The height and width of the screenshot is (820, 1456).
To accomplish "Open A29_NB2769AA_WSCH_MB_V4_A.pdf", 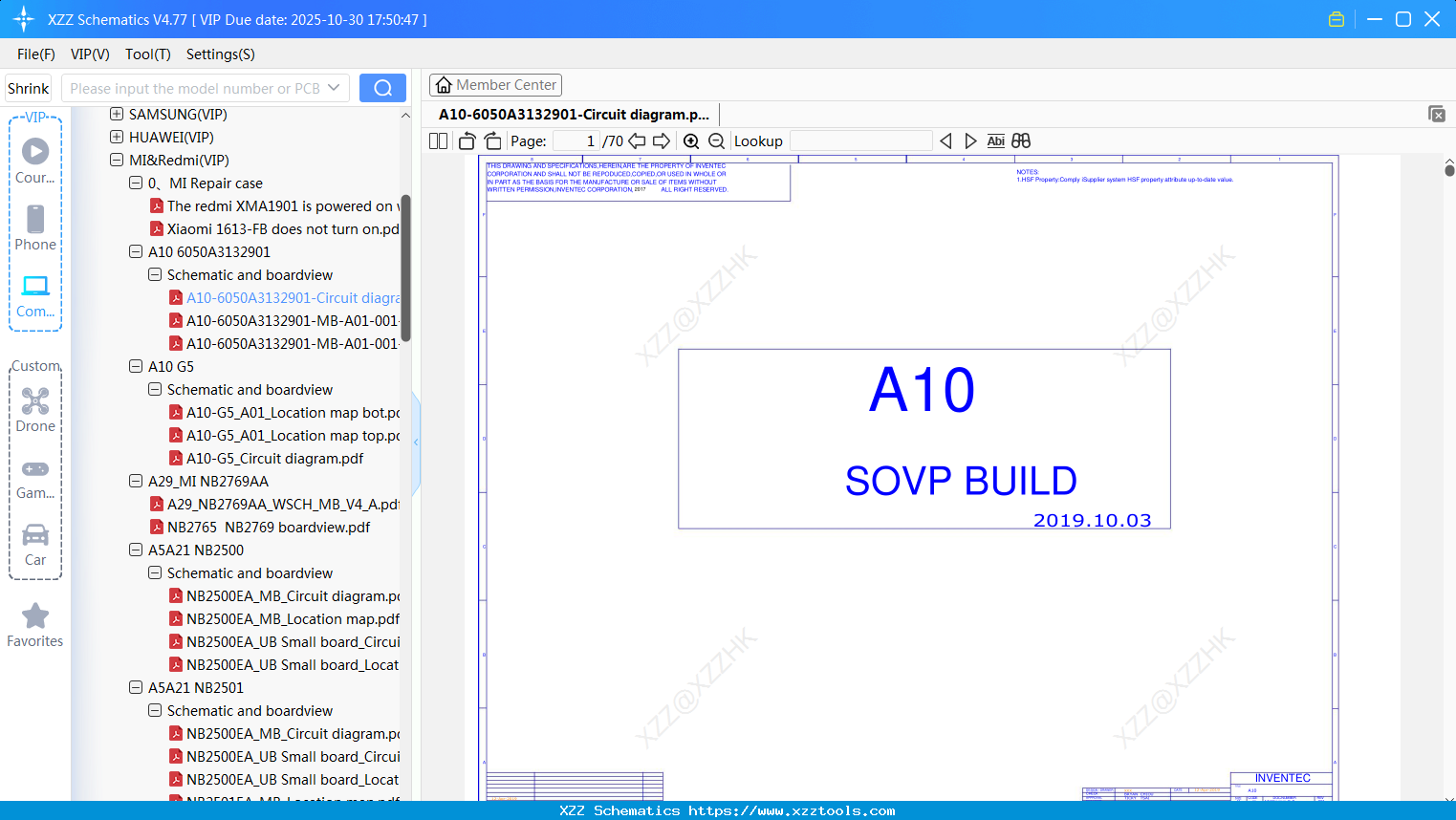I will (283, 505).
